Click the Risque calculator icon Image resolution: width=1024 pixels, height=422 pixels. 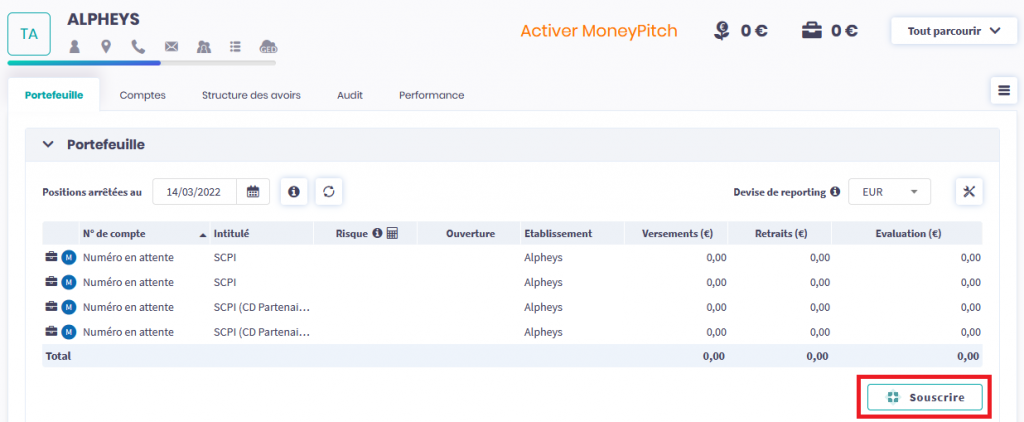pos(392,234)
